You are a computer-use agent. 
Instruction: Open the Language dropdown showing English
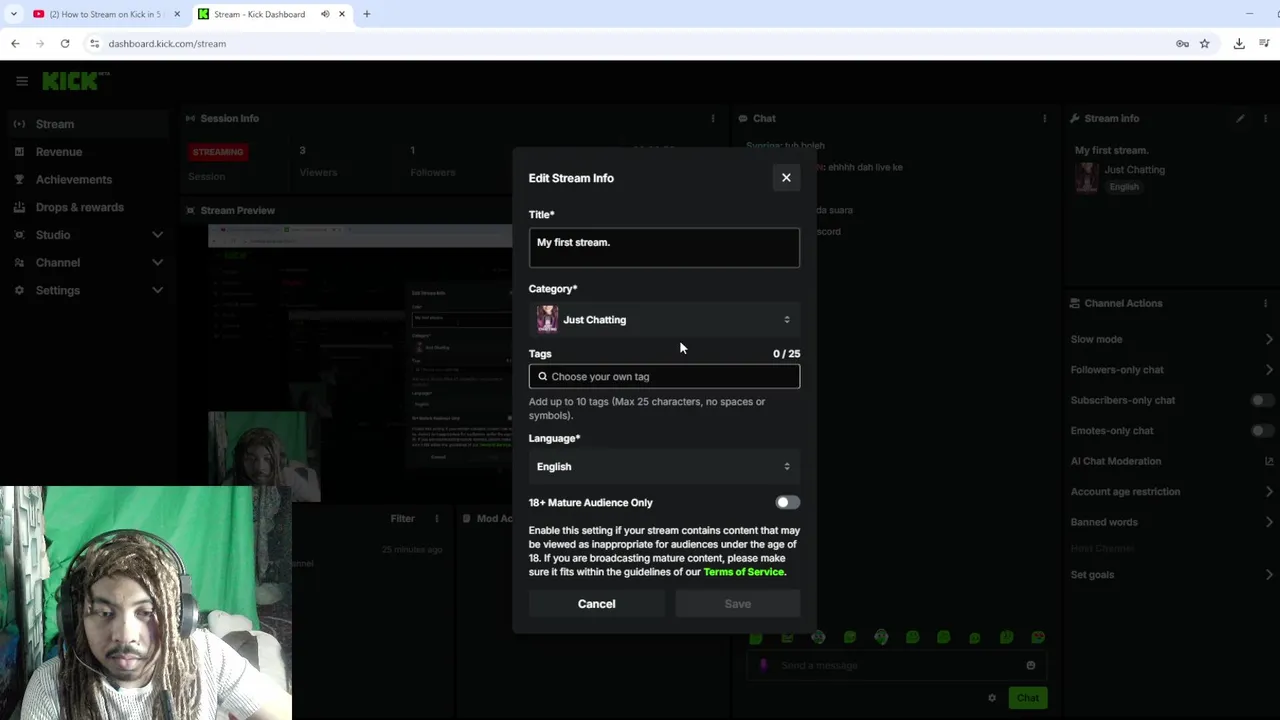pos(664,466)
